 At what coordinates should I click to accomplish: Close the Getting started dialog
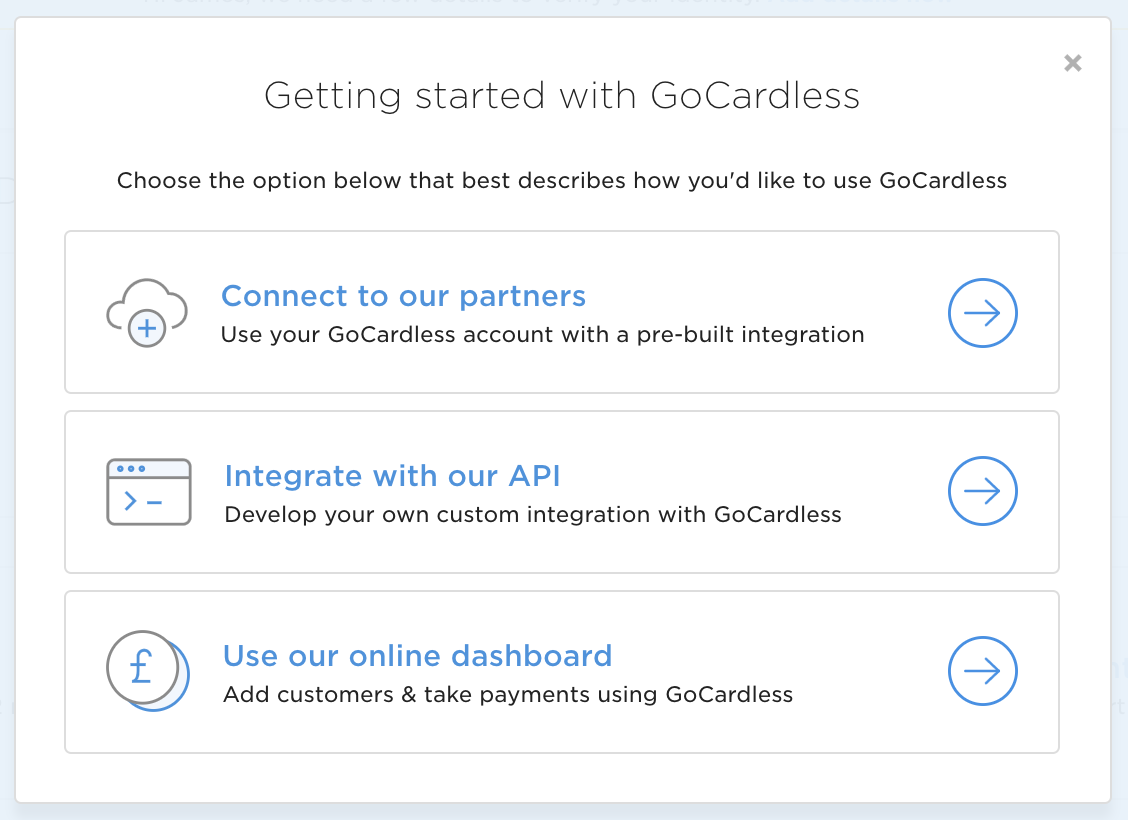(x=1073, y=63)
